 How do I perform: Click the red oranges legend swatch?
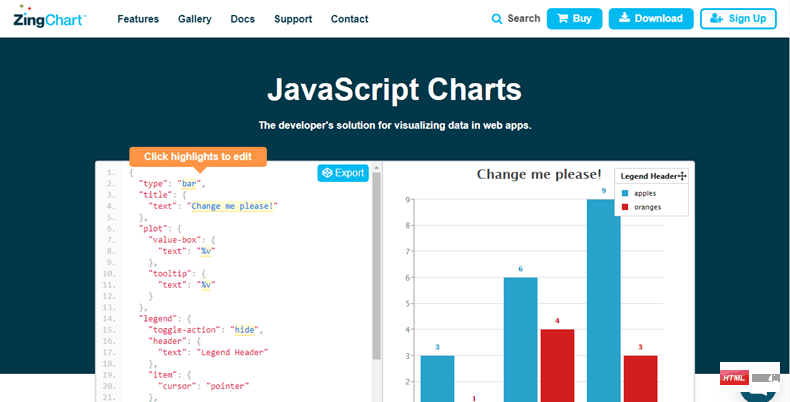[625, 207]
